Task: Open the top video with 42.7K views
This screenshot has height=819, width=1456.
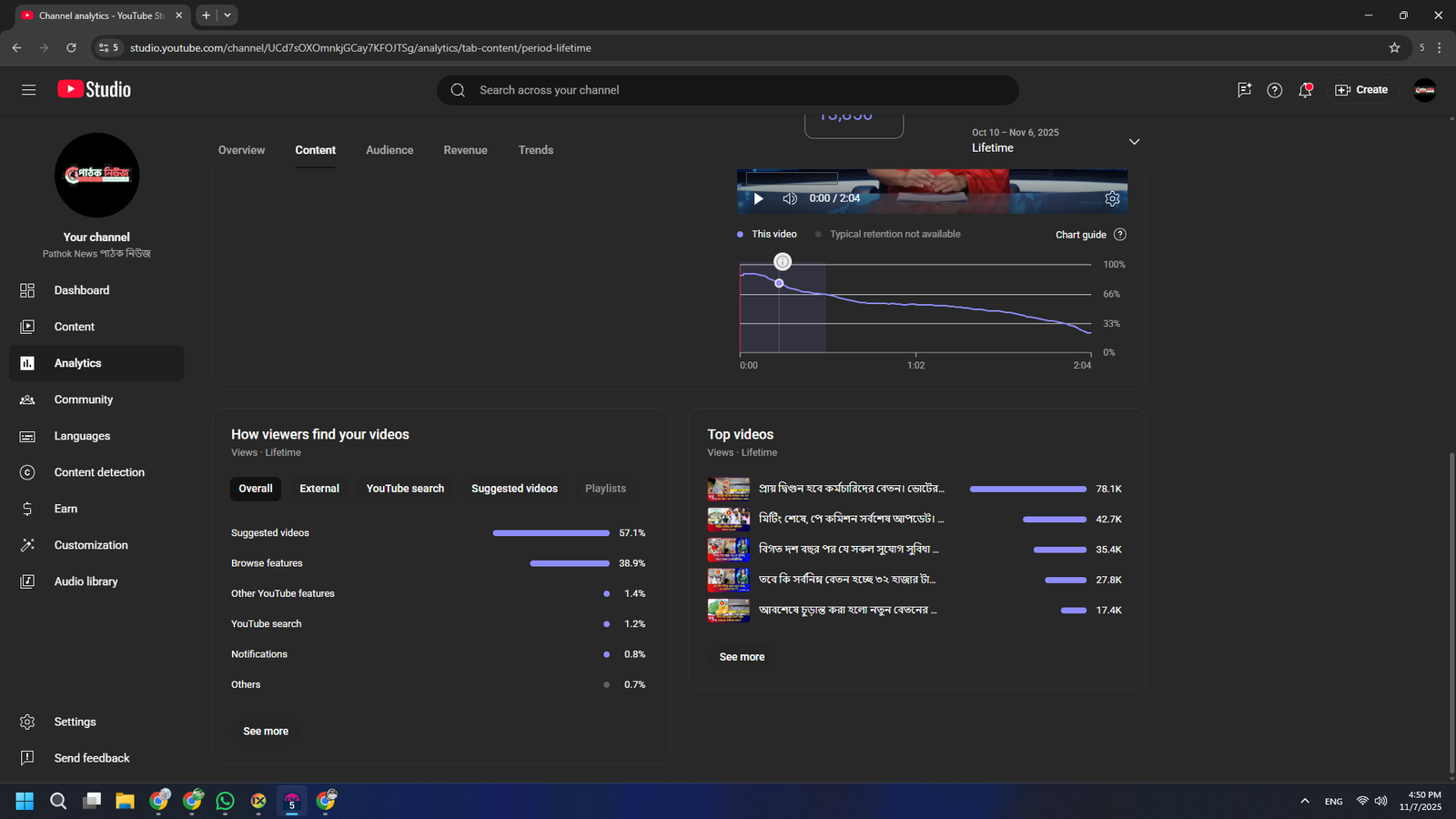Action: [x=915, y=520]
